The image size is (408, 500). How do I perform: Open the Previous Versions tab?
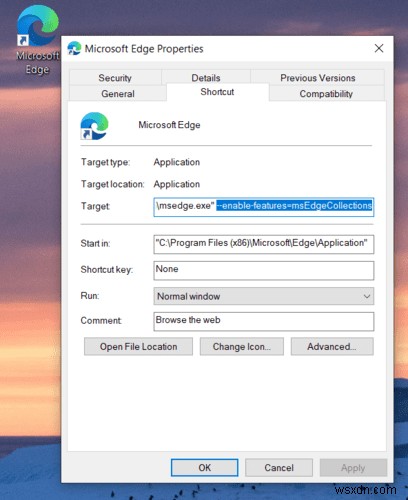pyautogui.click(x=317, y=78)
